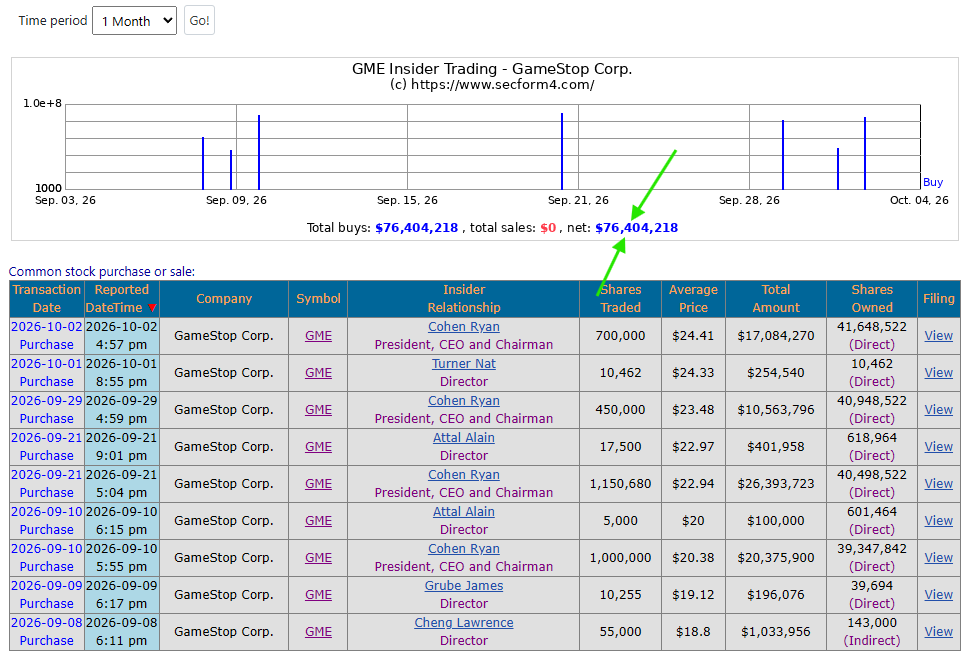Viewport: 966px width, 657px height.
Task: Open the Time period dropdown
Action: pos(134,21)
